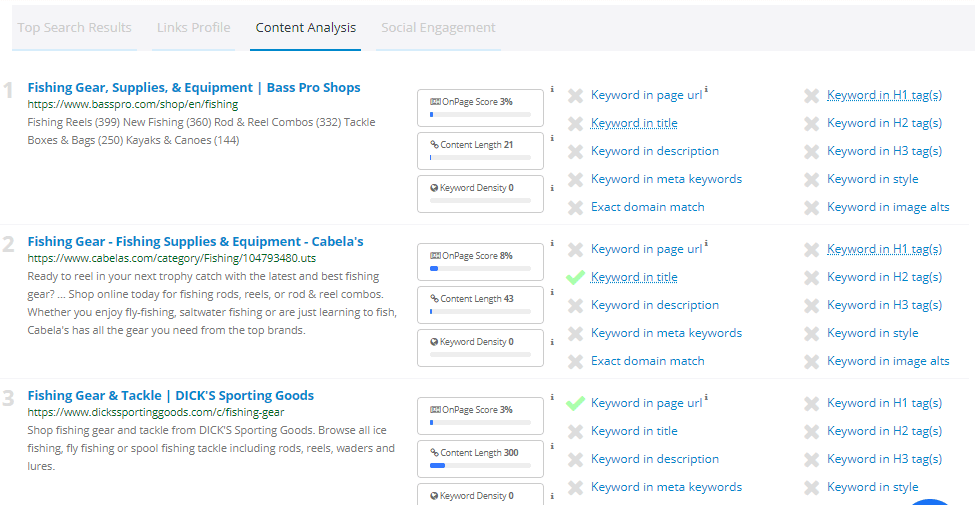Click info icon beside DICK'S OnPage Score
The width and height of the screenshot is (975, 505).
click(552, 397)
